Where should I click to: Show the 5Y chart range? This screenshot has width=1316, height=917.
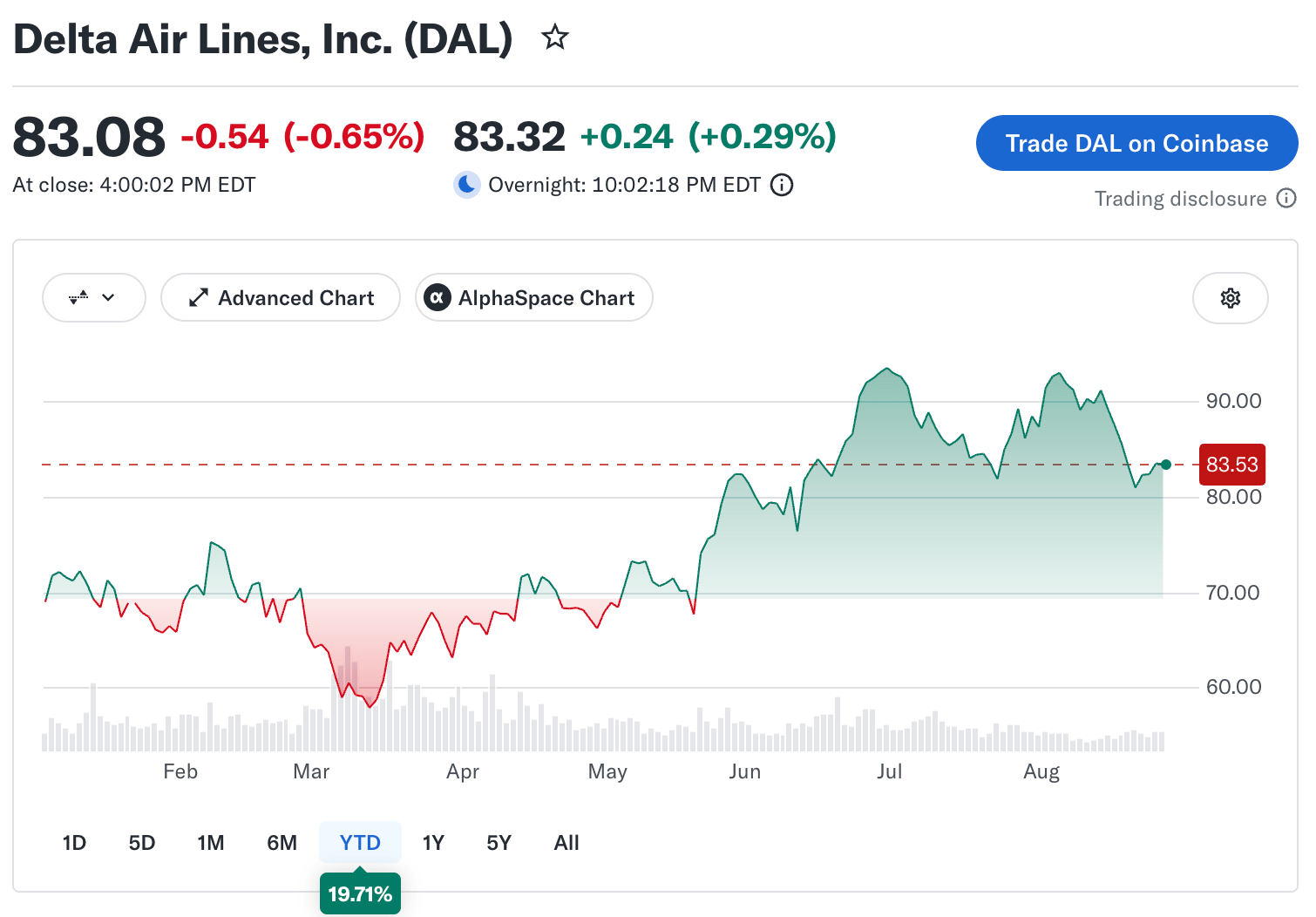coord(499,843)
